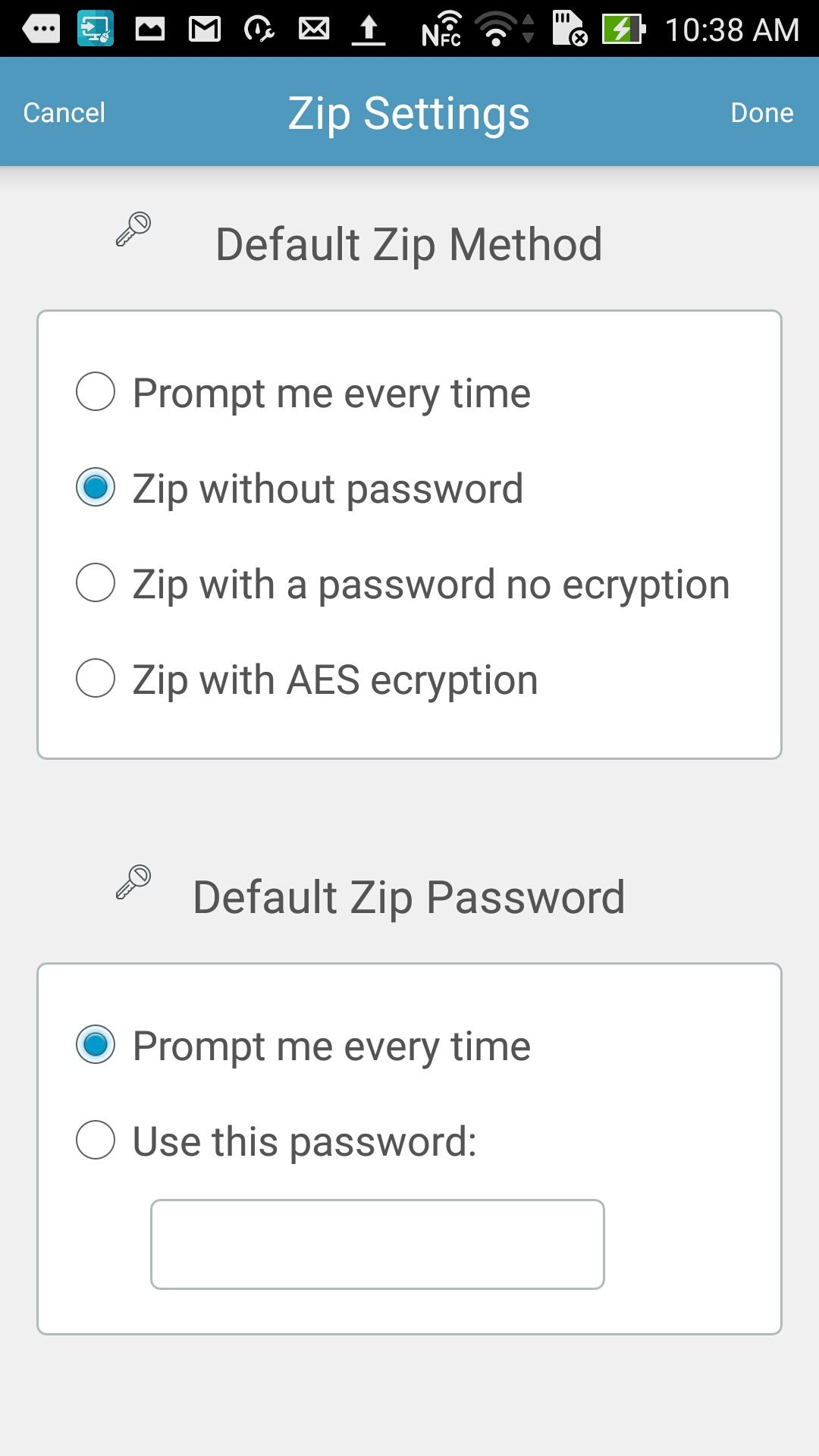Screen dimensions: 819x1456
Task: Tap the speedometer wrench notification icon
Action: coord(258,28)
